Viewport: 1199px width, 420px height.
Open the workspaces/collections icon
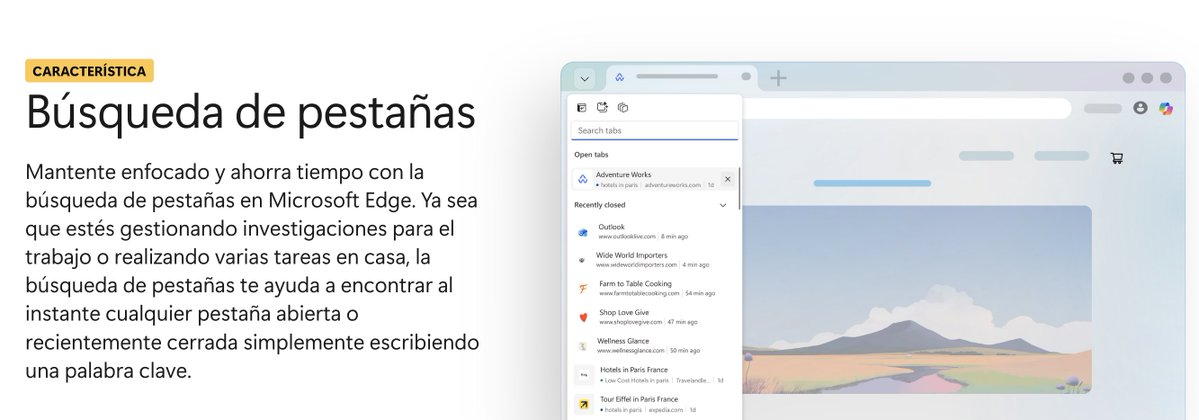tap(622, 108)
